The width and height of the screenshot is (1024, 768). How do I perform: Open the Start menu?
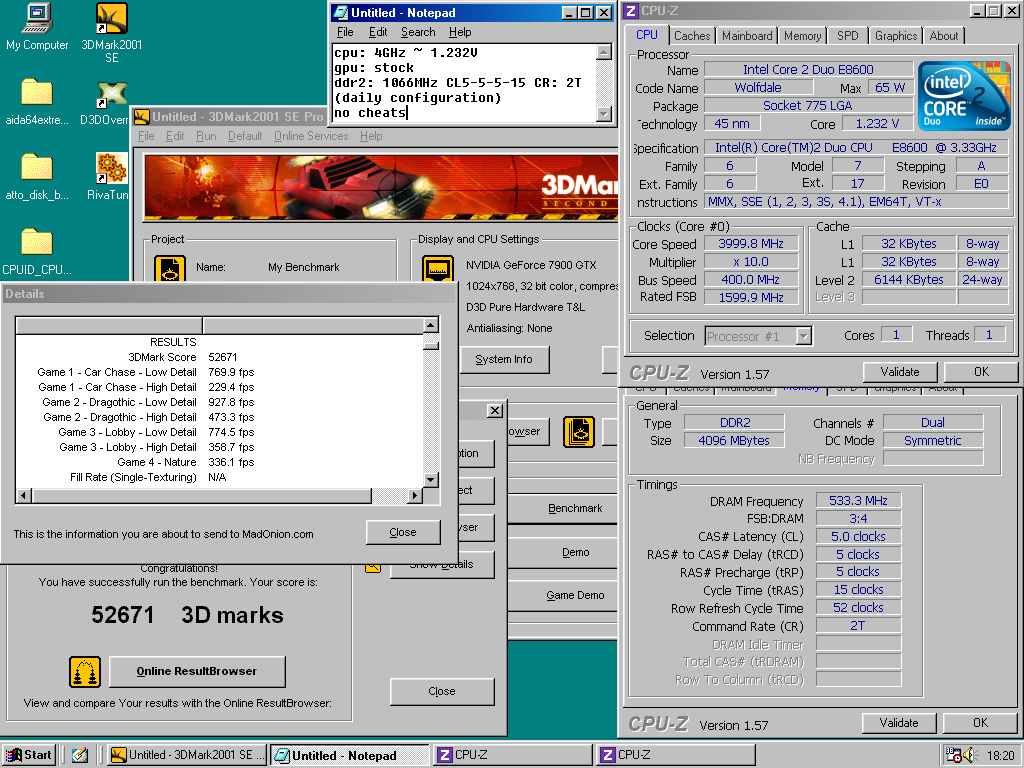(x=29, y=755)
